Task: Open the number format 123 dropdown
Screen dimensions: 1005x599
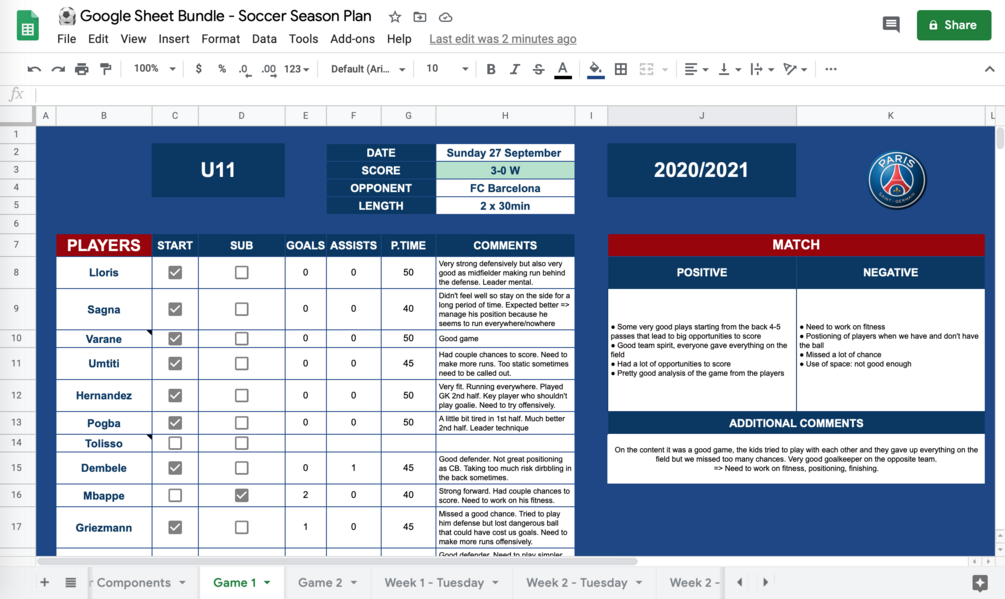Action: click(297, 69)
